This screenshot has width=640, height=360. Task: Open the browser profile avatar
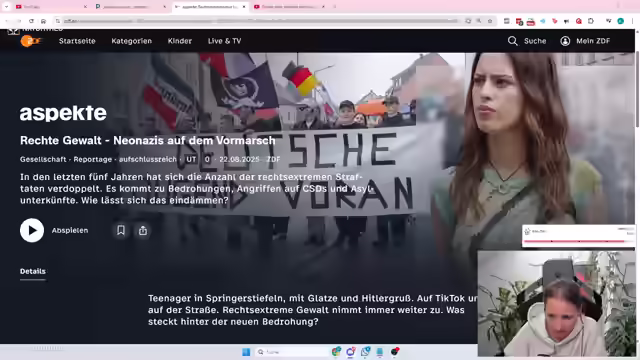[620, 21]
